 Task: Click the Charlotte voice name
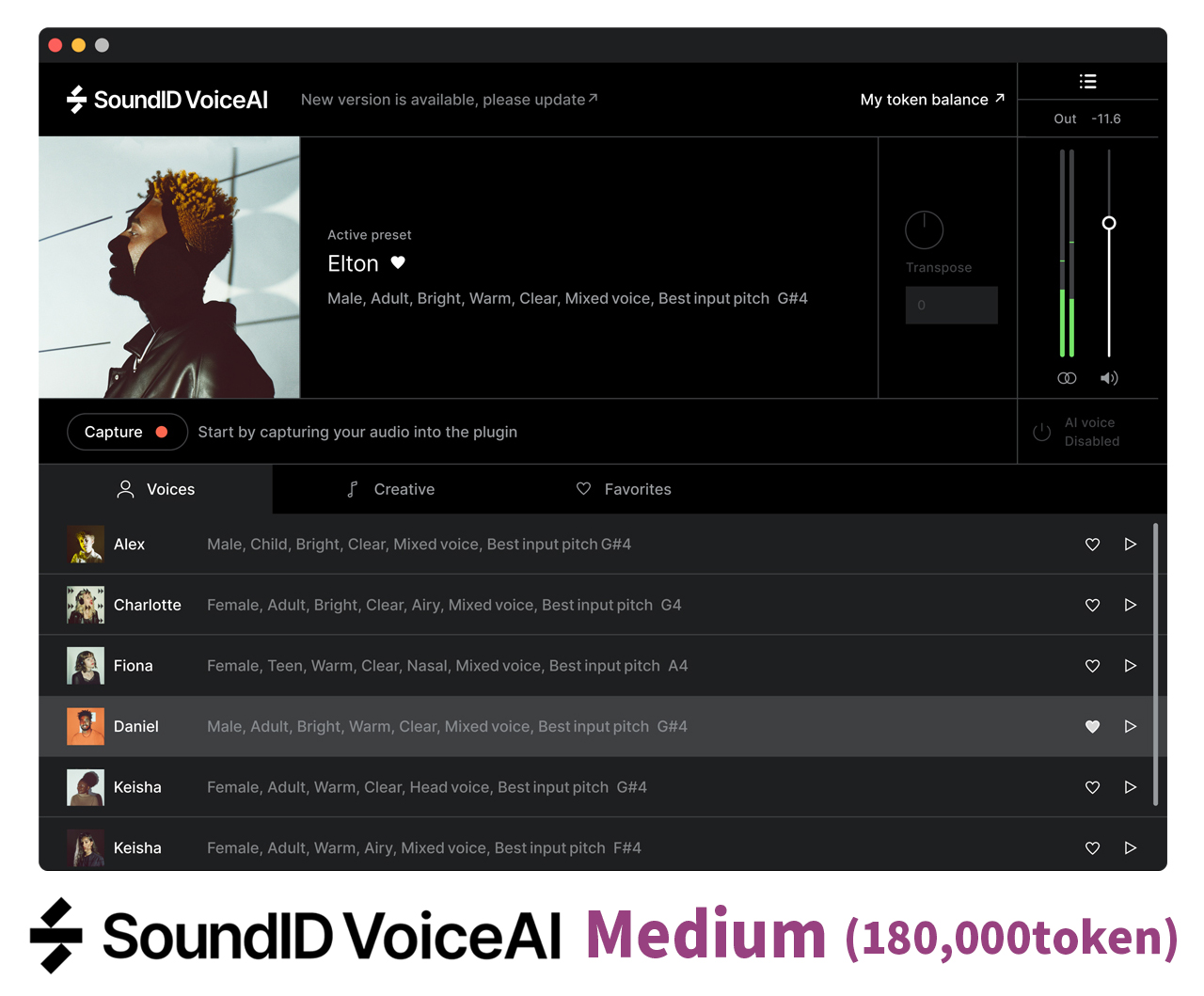point(148,605)
